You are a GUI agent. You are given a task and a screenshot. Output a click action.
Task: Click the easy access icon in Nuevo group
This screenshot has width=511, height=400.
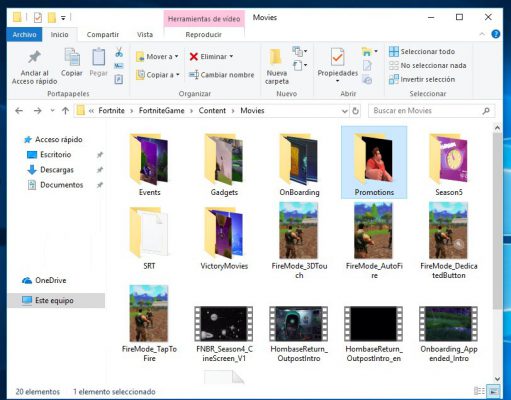(x=298, y=65)
